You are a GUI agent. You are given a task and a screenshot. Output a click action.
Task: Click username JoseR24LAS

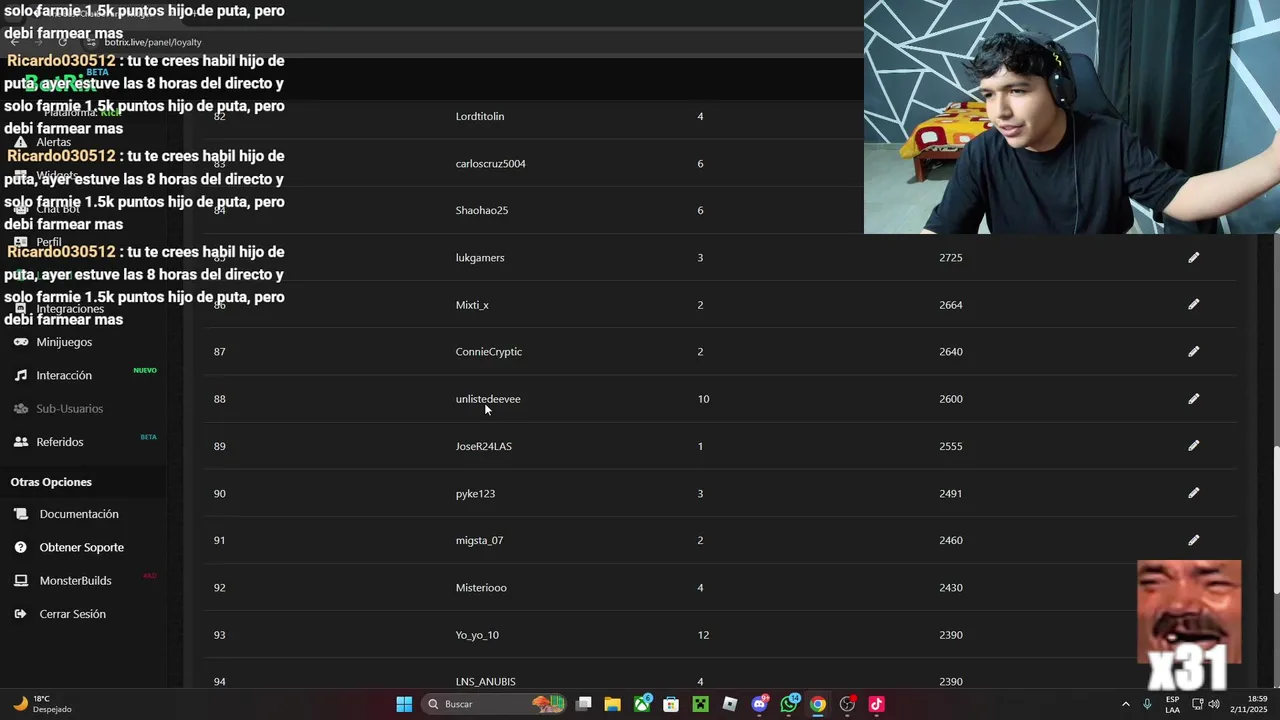484,446
